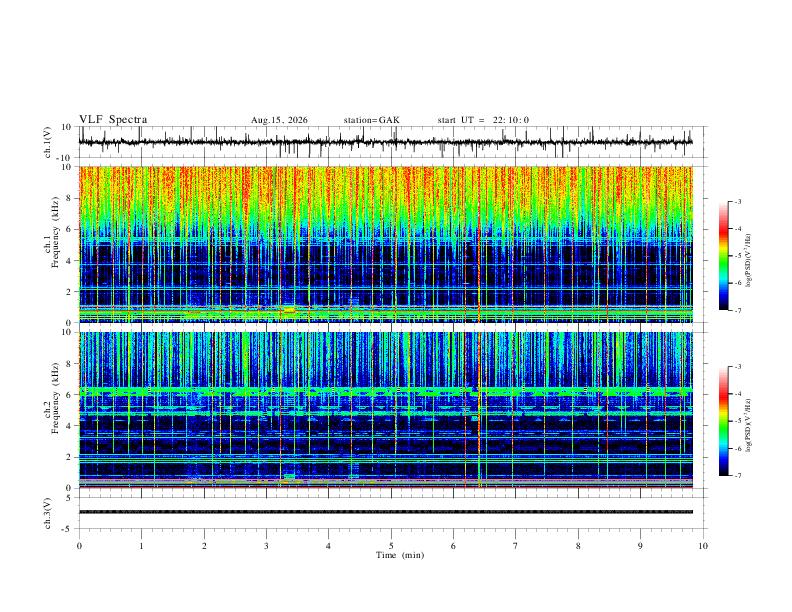Click the ch.1(V) waveform trace

click(x=386, y=142)
